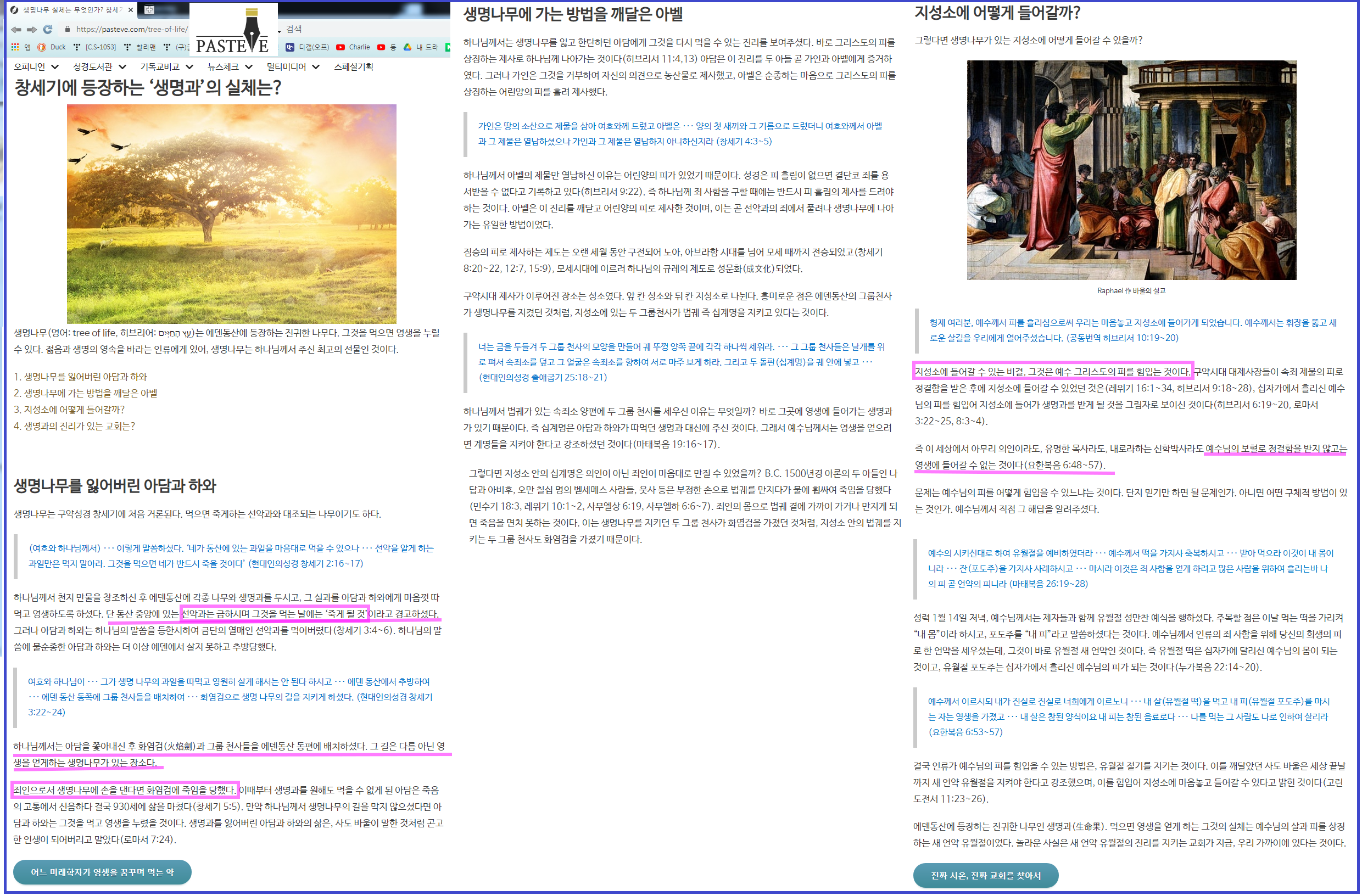
Task: Open the 디갤(오프) bookmark
Action: [x=308, y=47]
